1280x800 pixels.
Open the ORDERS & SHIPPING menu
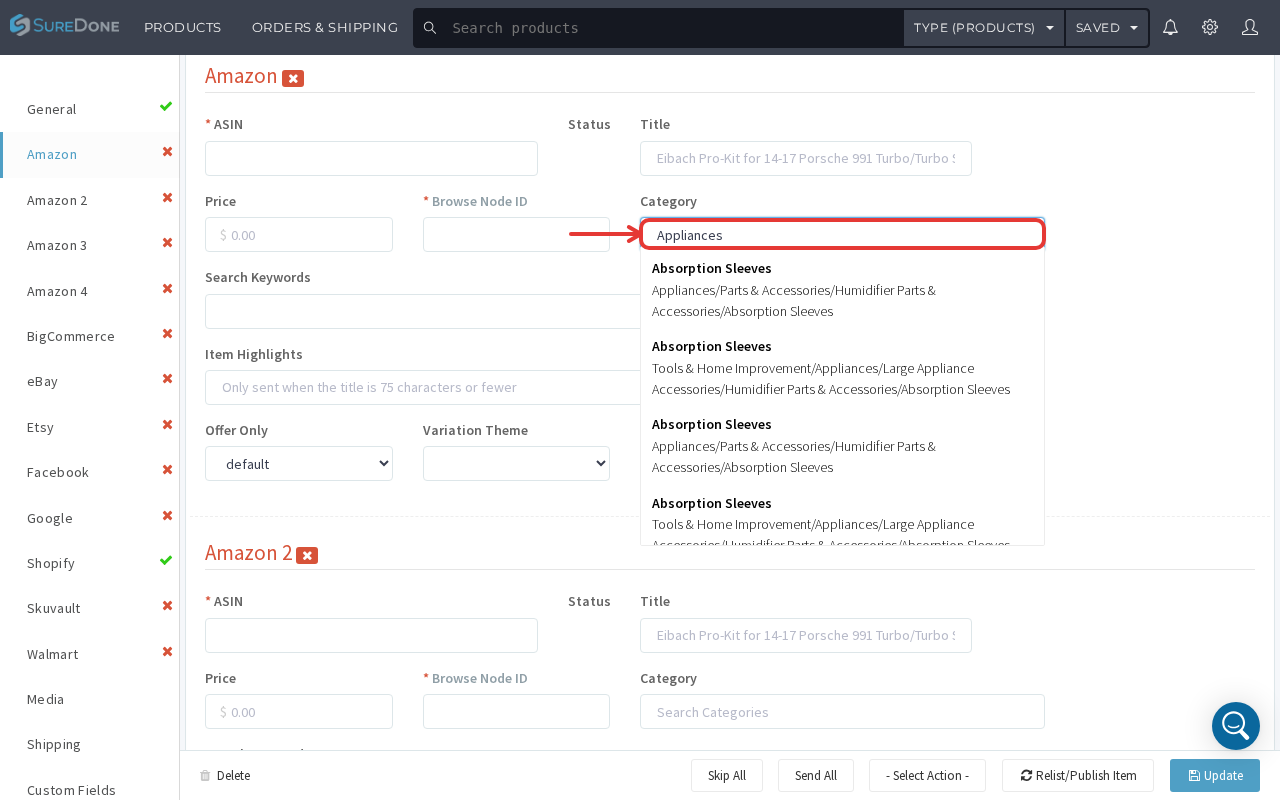coord(325,28)
